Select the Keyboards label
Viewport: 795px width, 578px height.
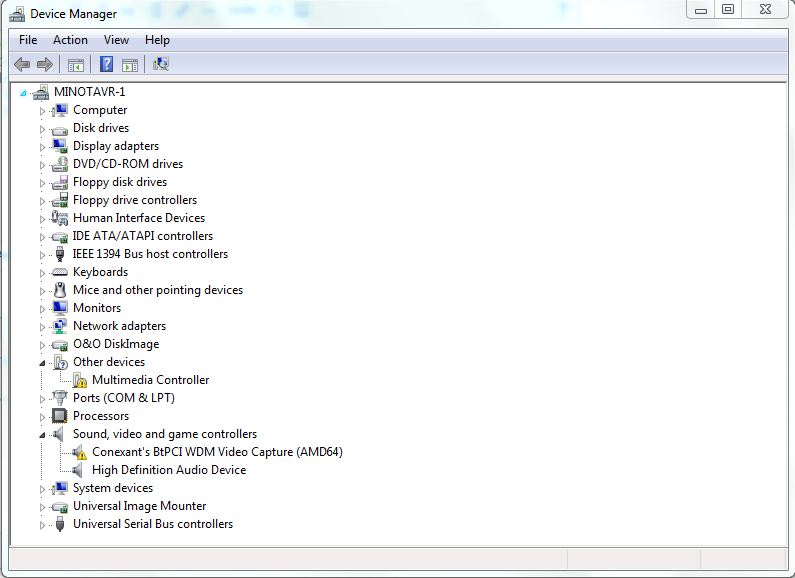click(x=100, y=272)
